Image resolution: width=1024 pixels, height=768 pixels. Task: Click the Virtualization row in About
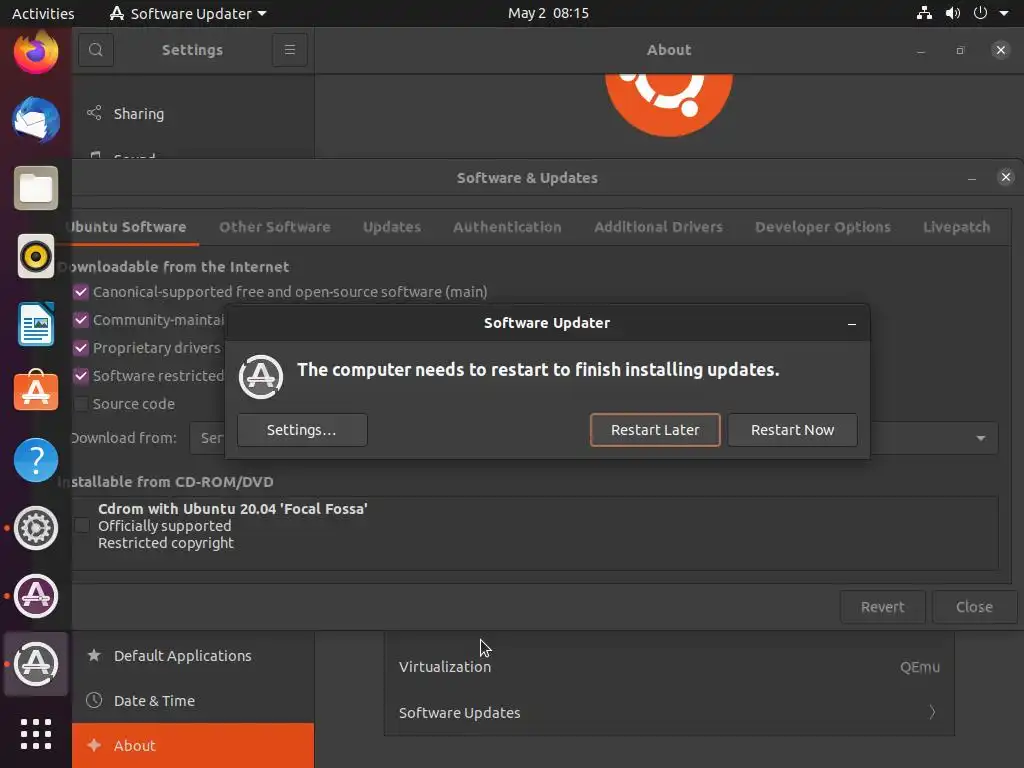tap(669, 667)
